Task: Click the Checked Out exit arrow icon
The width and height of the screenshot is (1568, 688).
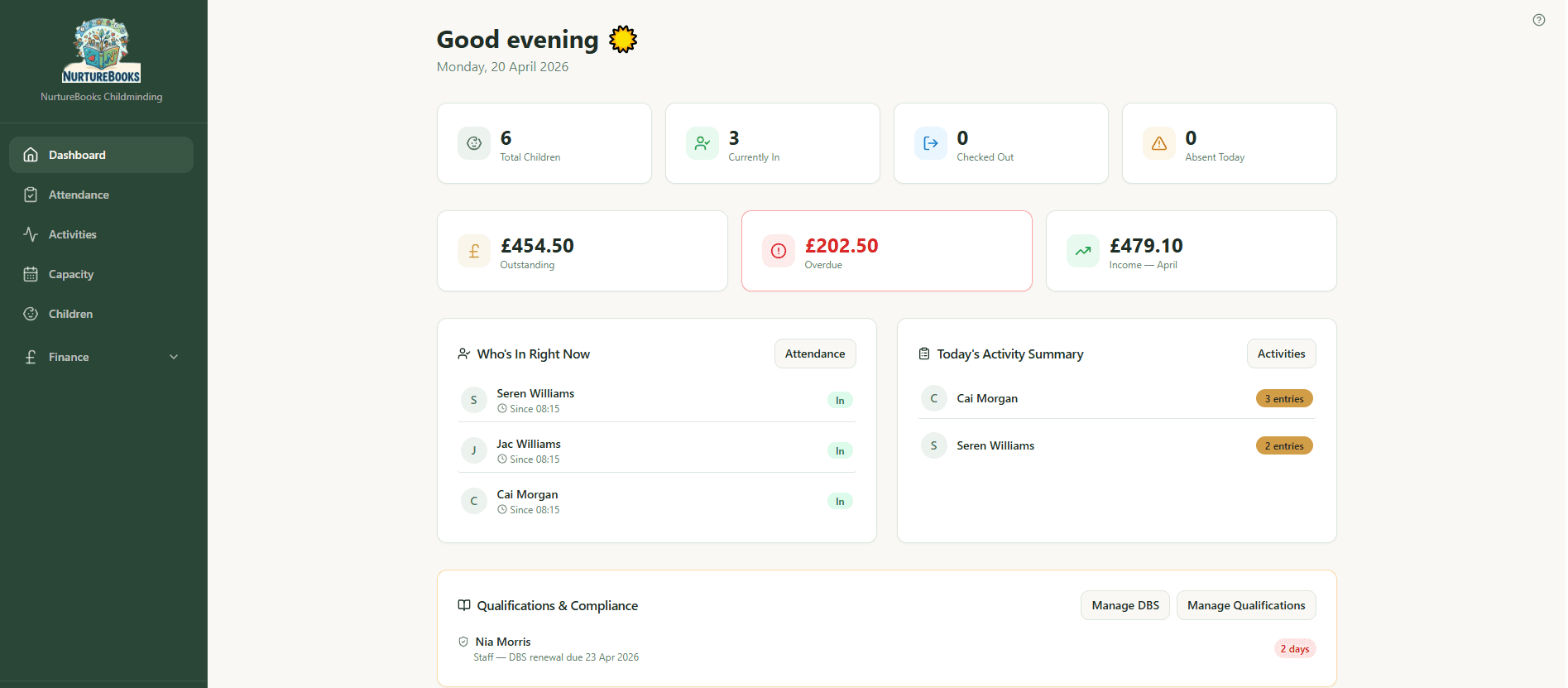Action: pyautogui.click(x=931, y=143)
